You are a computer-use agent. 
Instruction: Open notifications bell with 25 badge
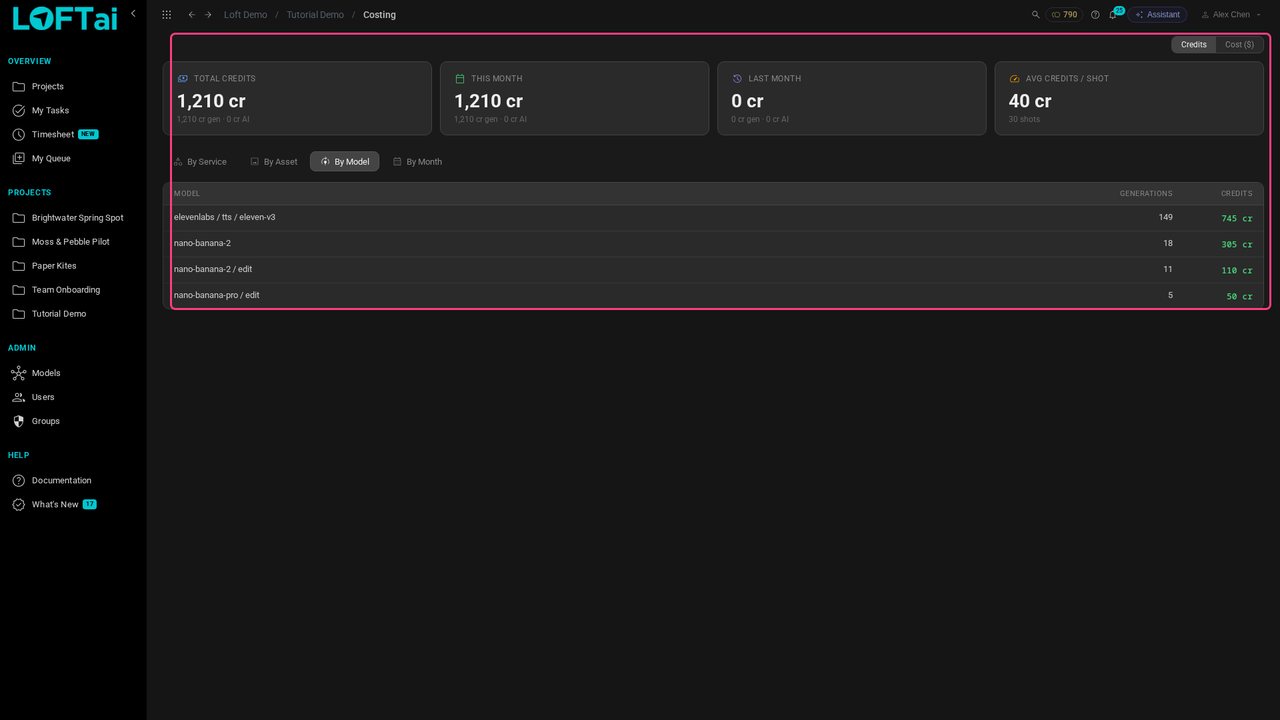coord(1113,15)
